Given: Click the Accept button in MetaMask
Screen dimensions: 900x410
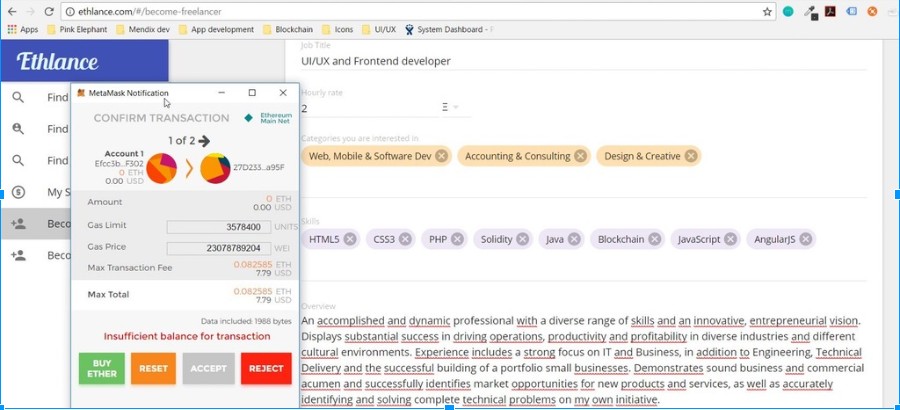Looking at the screenshot, I should click(x=208, y=368).
